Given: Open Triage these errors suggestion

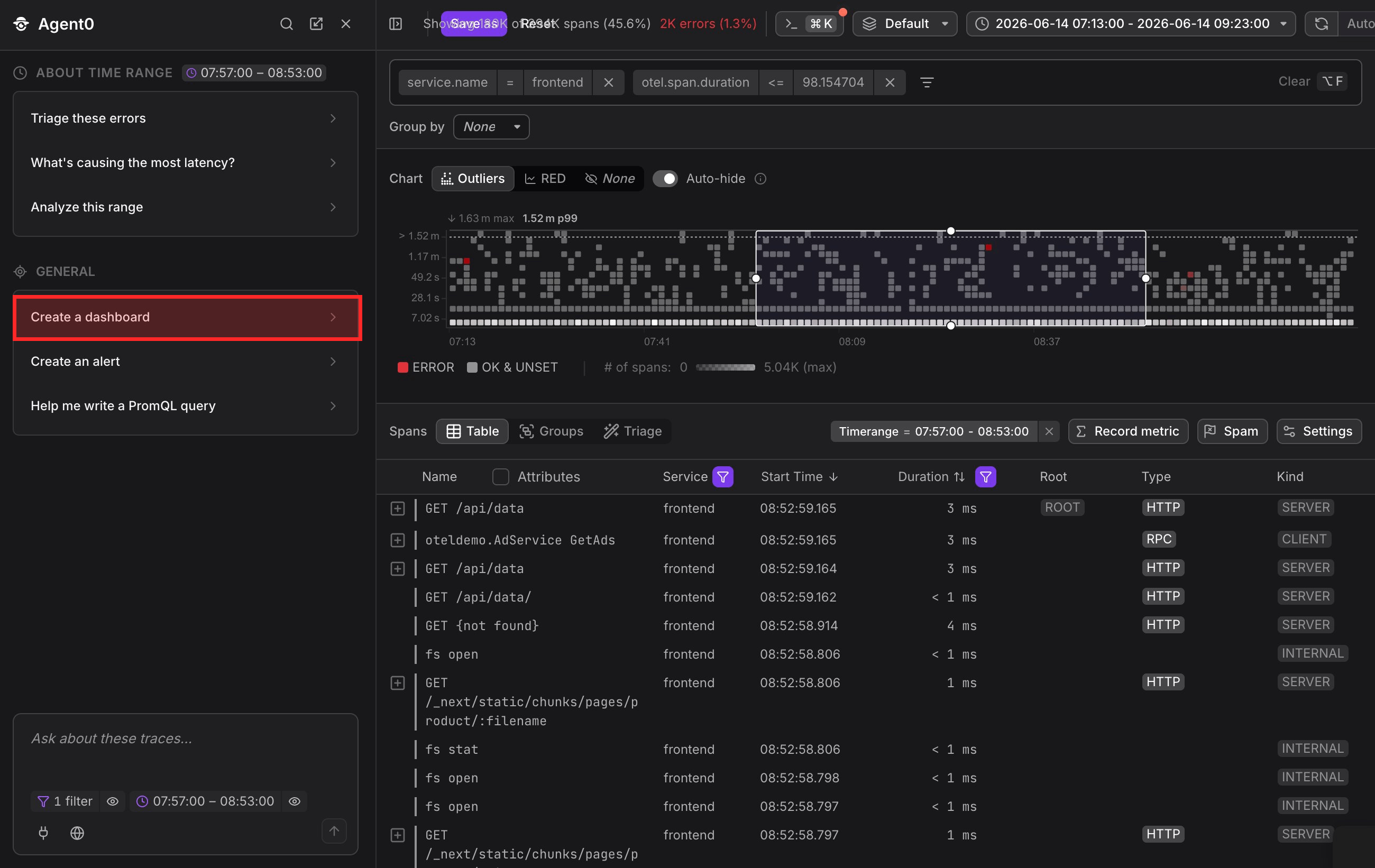Looking at the screenshot, I should tap(185, 118).
